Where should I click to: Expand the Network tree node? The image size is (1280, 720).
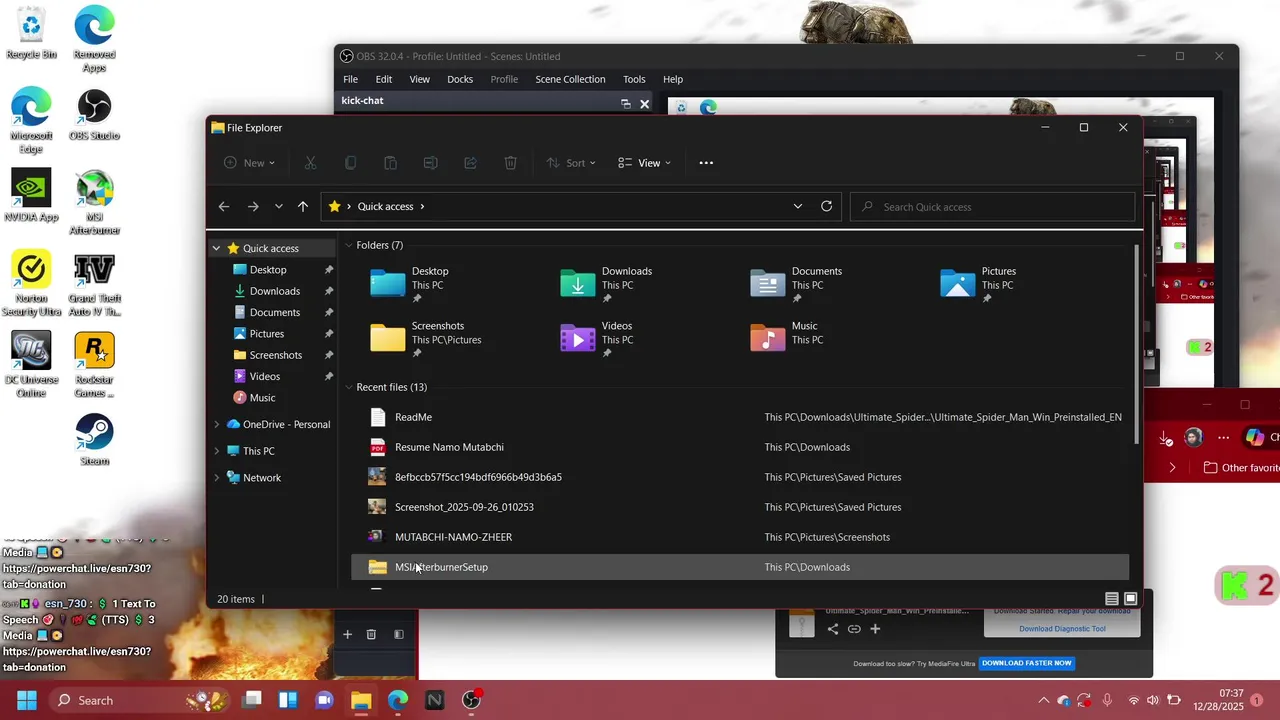point(216,478)
